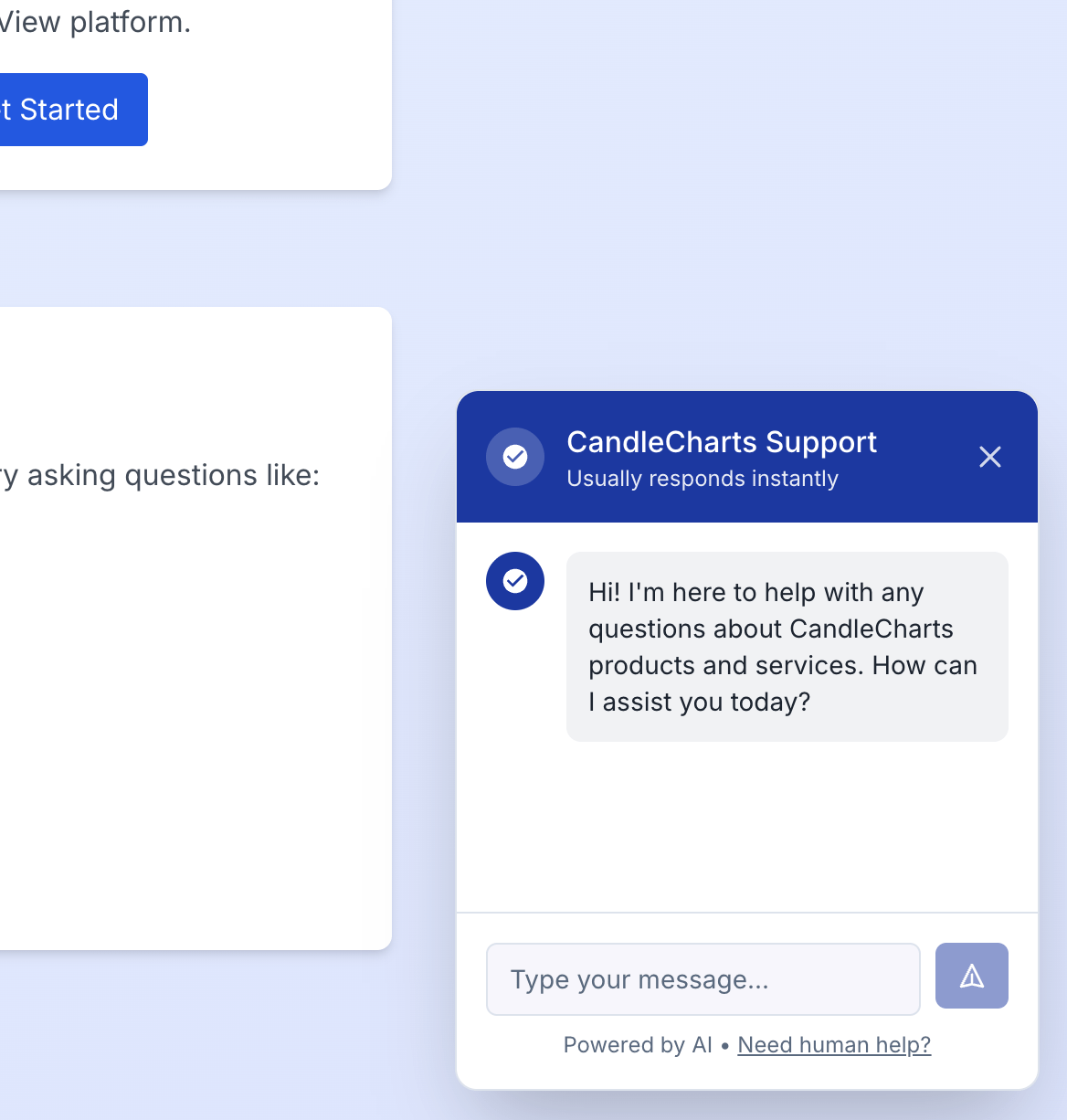Click the greeting message bubble

tap(787, 646)
